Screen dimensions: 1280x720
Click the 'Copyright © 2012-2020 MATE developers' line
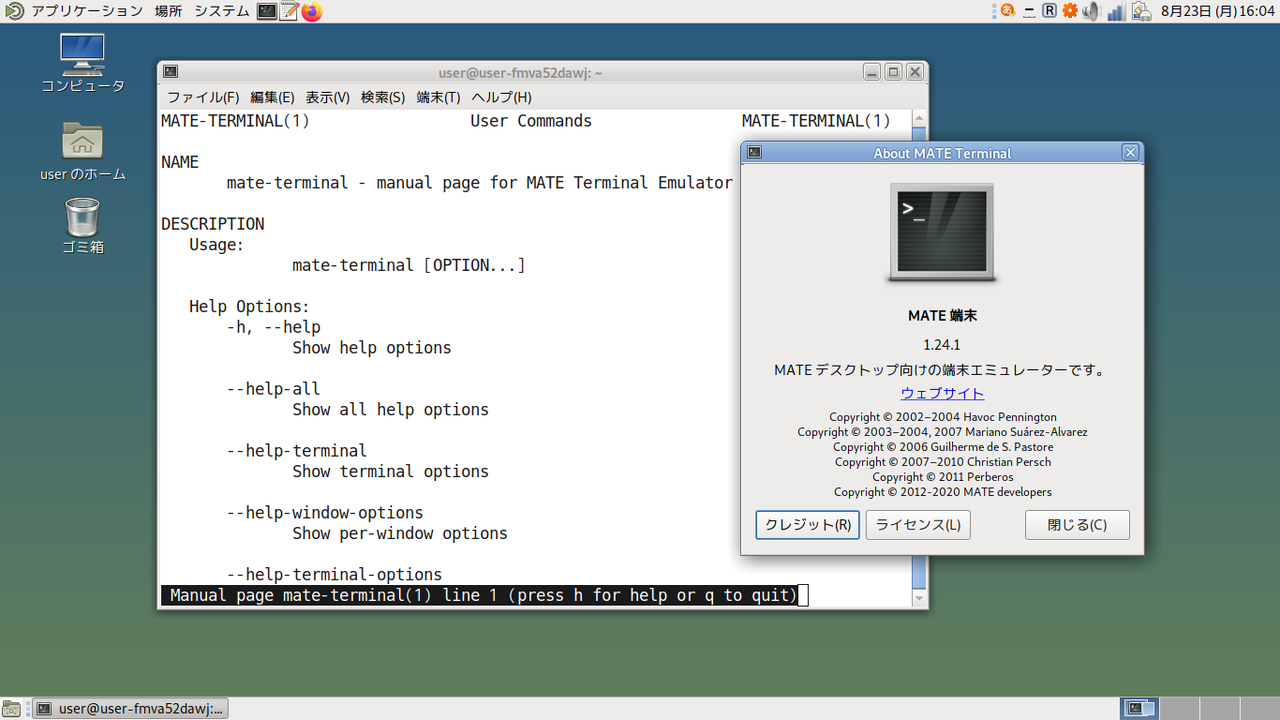pos(942,492)
